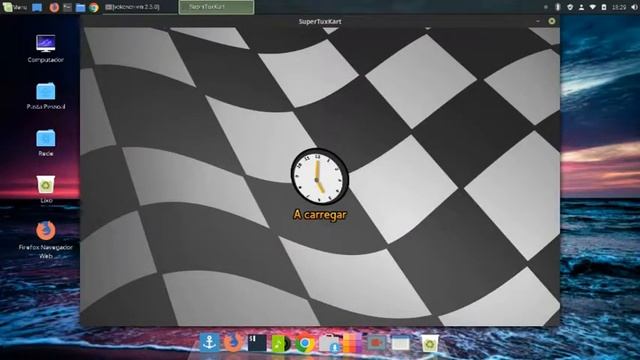Open the Computador desktop icon

46,49
